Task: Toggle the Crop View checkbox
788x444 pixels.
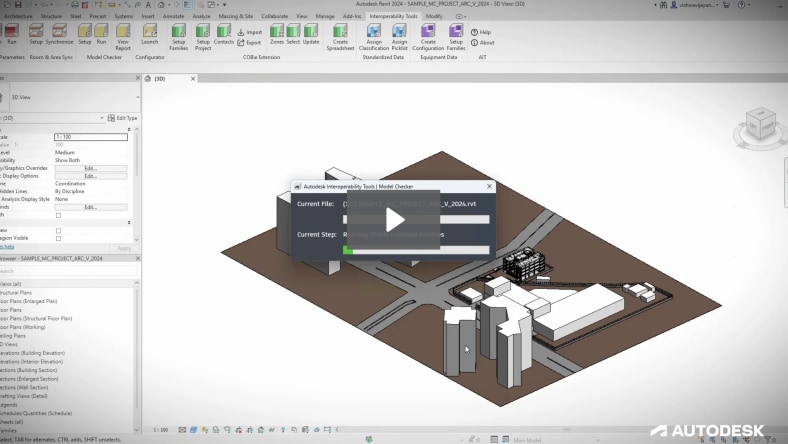Action: coord(58,230)
